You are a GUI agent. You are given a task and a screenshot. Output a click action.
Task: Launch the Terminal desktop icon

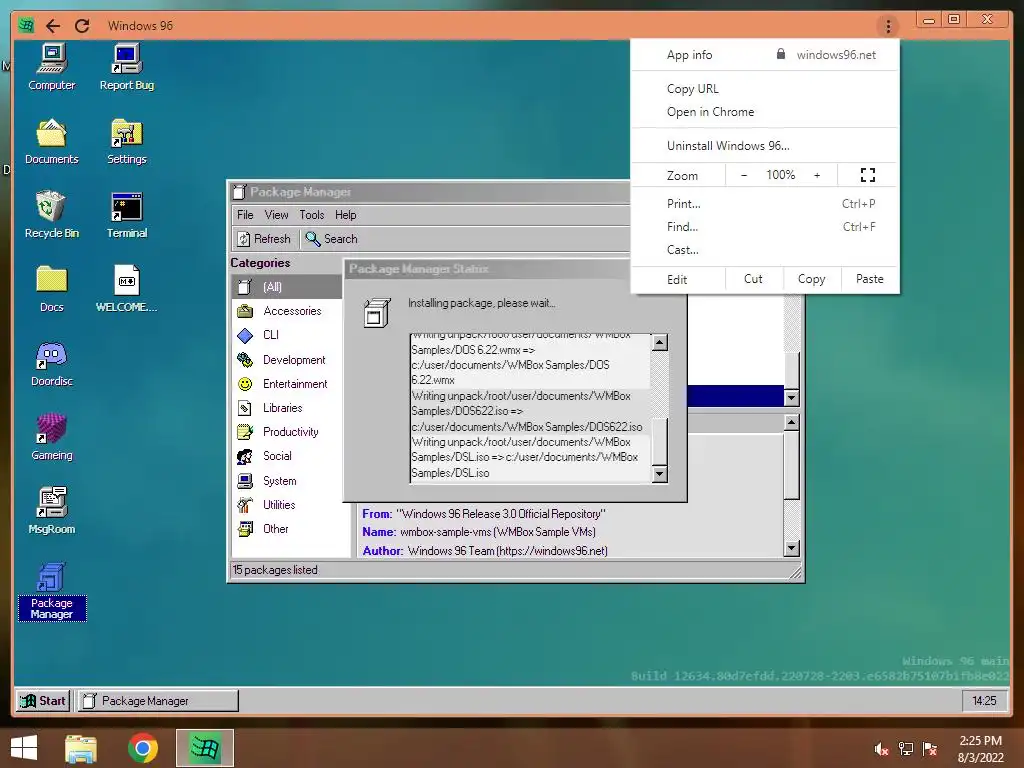point(127,215)
